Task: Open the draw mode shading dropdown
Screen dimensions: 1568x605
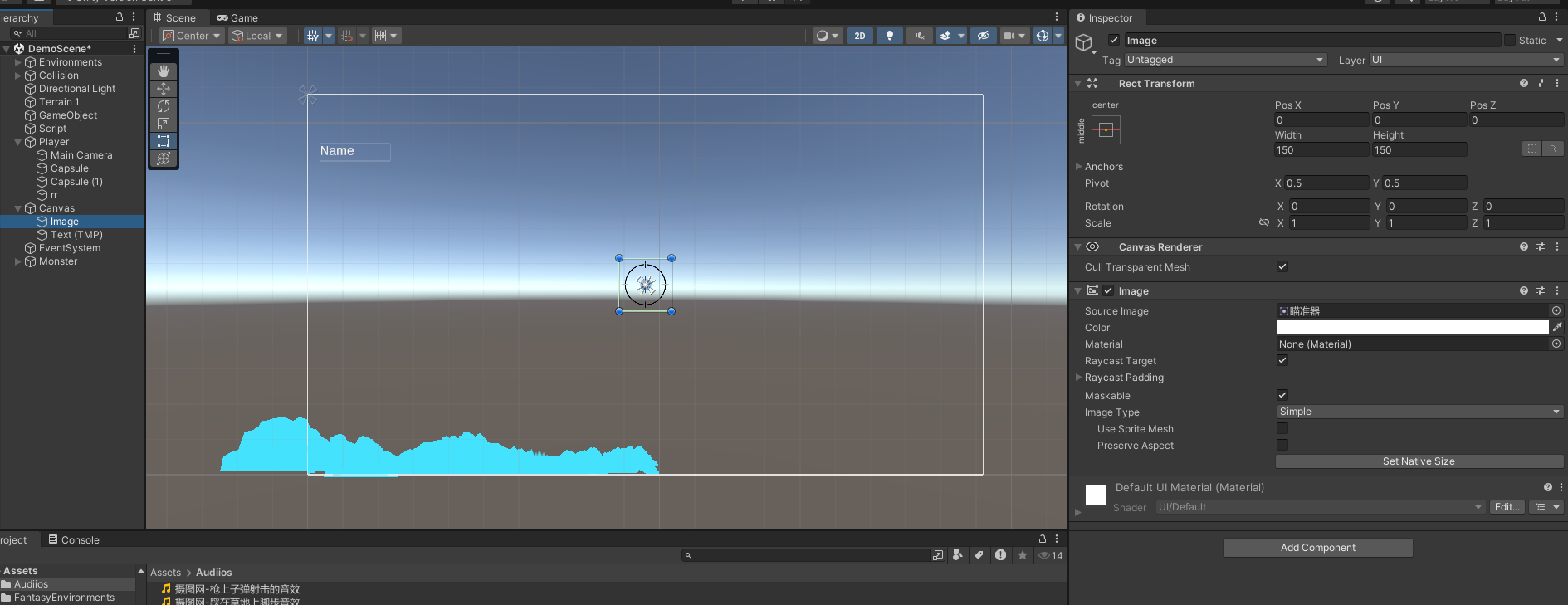Action: [x=828, y=36]
